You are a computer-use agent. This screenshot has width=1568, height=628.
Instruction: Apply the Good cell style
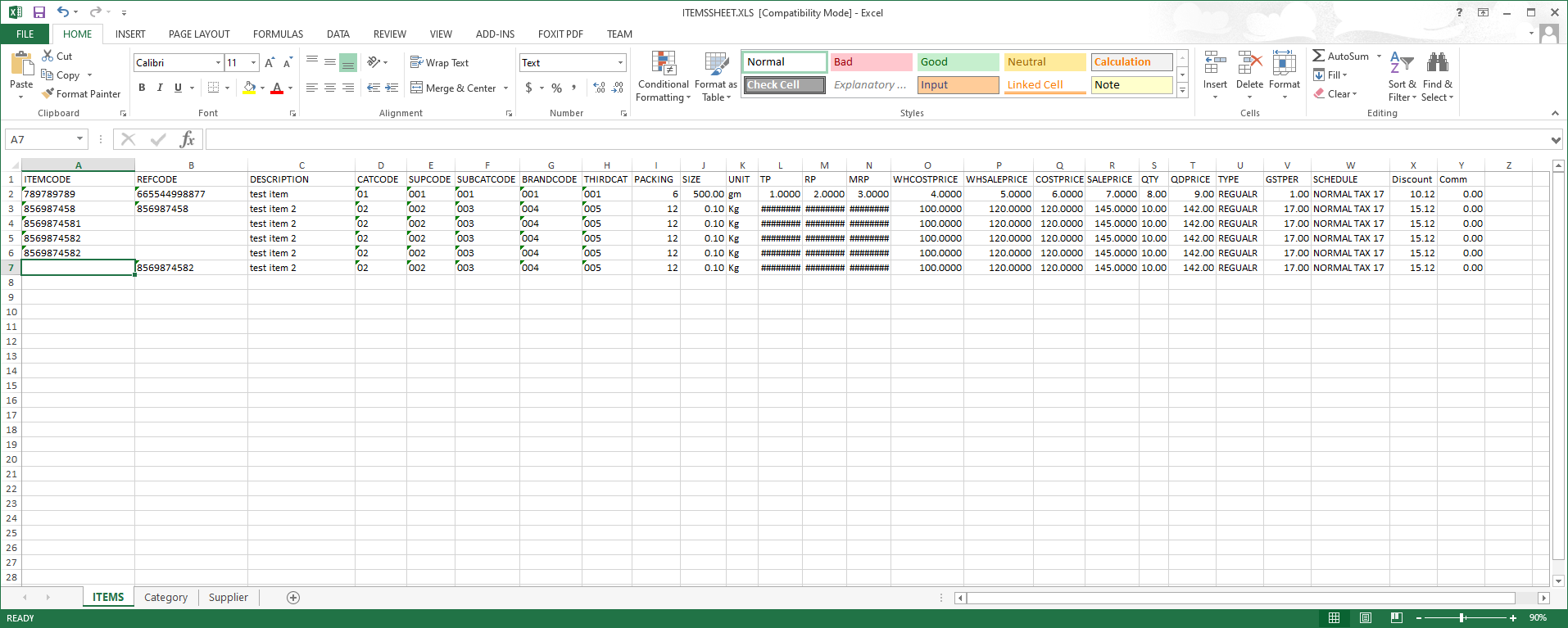(958, 62)
